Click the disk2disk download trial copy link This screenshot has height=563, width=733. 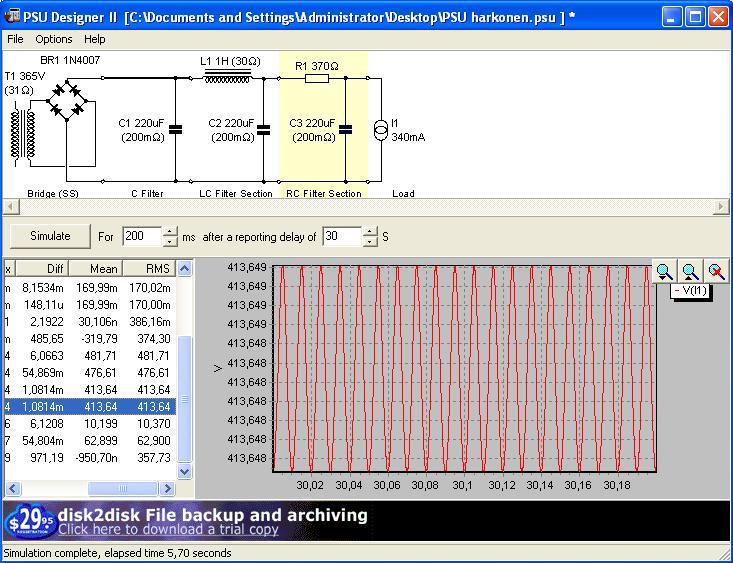[x=168, y=530]
